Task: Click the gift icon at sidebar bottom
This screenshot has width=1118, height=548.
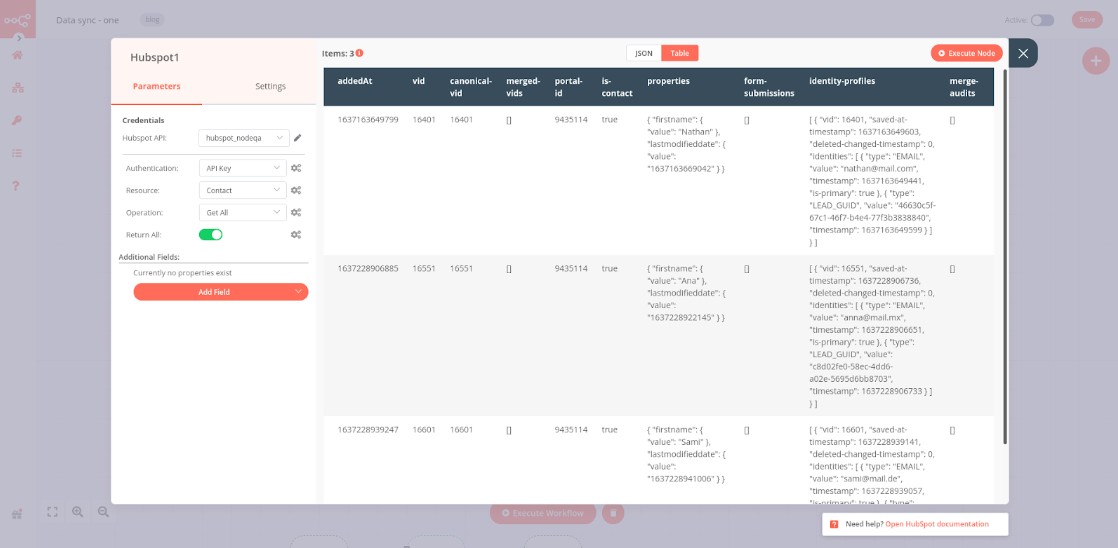Action: point(17,514)
